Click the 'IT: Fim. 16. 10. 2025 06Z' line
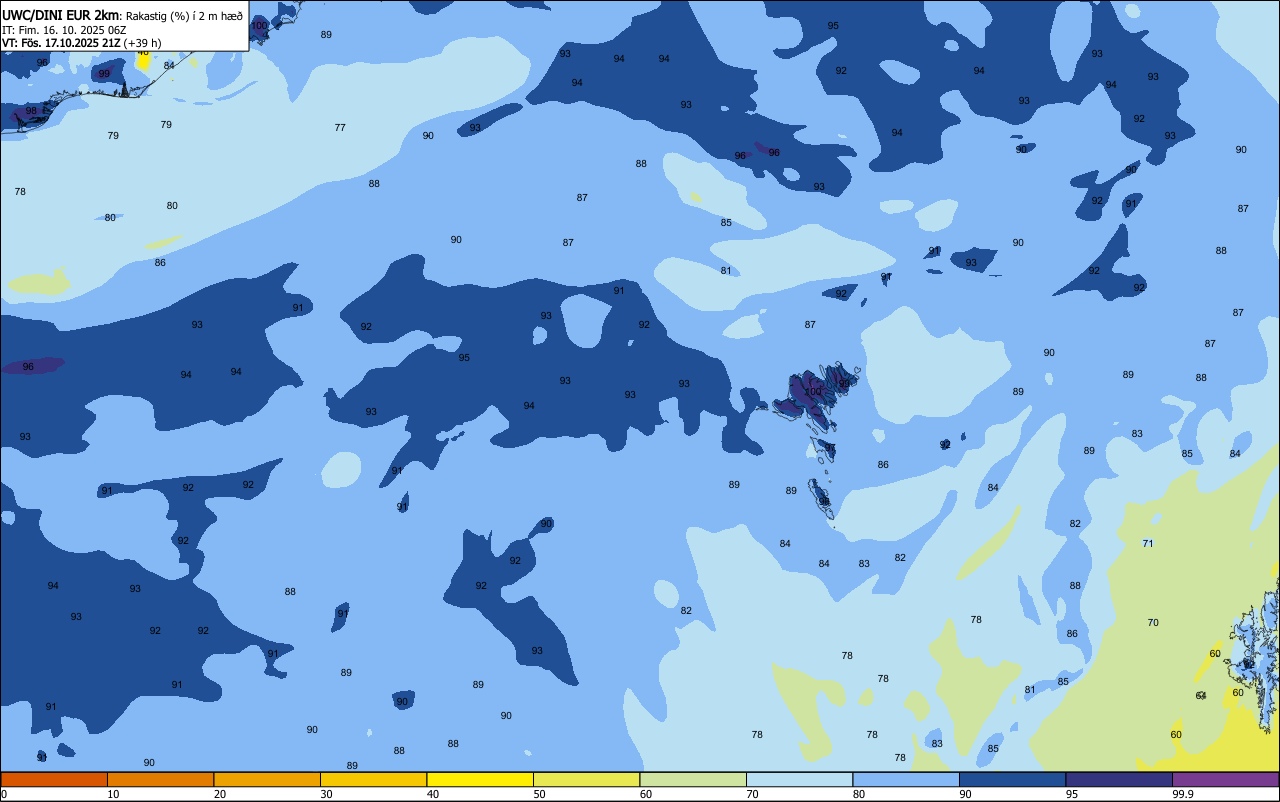This screenshot has height=802, width=1280. point(64,29)
